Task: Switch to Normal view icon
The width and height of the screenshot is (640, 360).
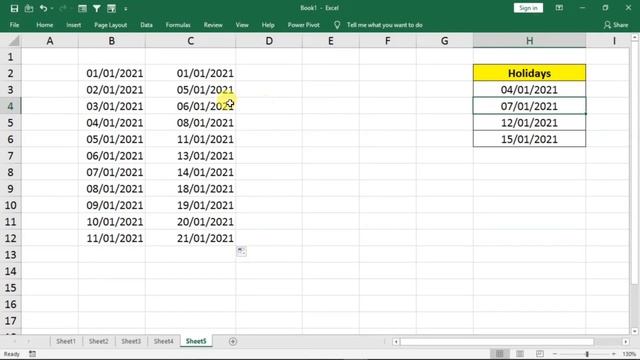Action: coord(500,354)
